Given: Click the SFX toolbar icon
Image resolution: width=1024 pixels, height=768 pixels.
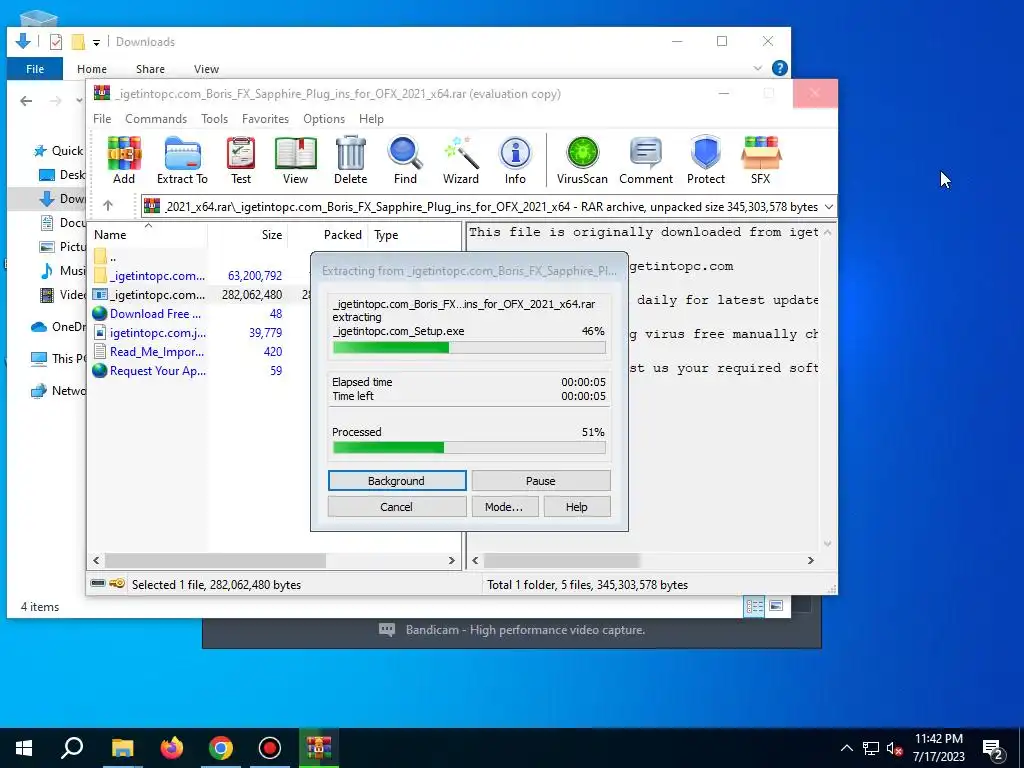Looking at the screenshot, I should click(x=761, y=161).
